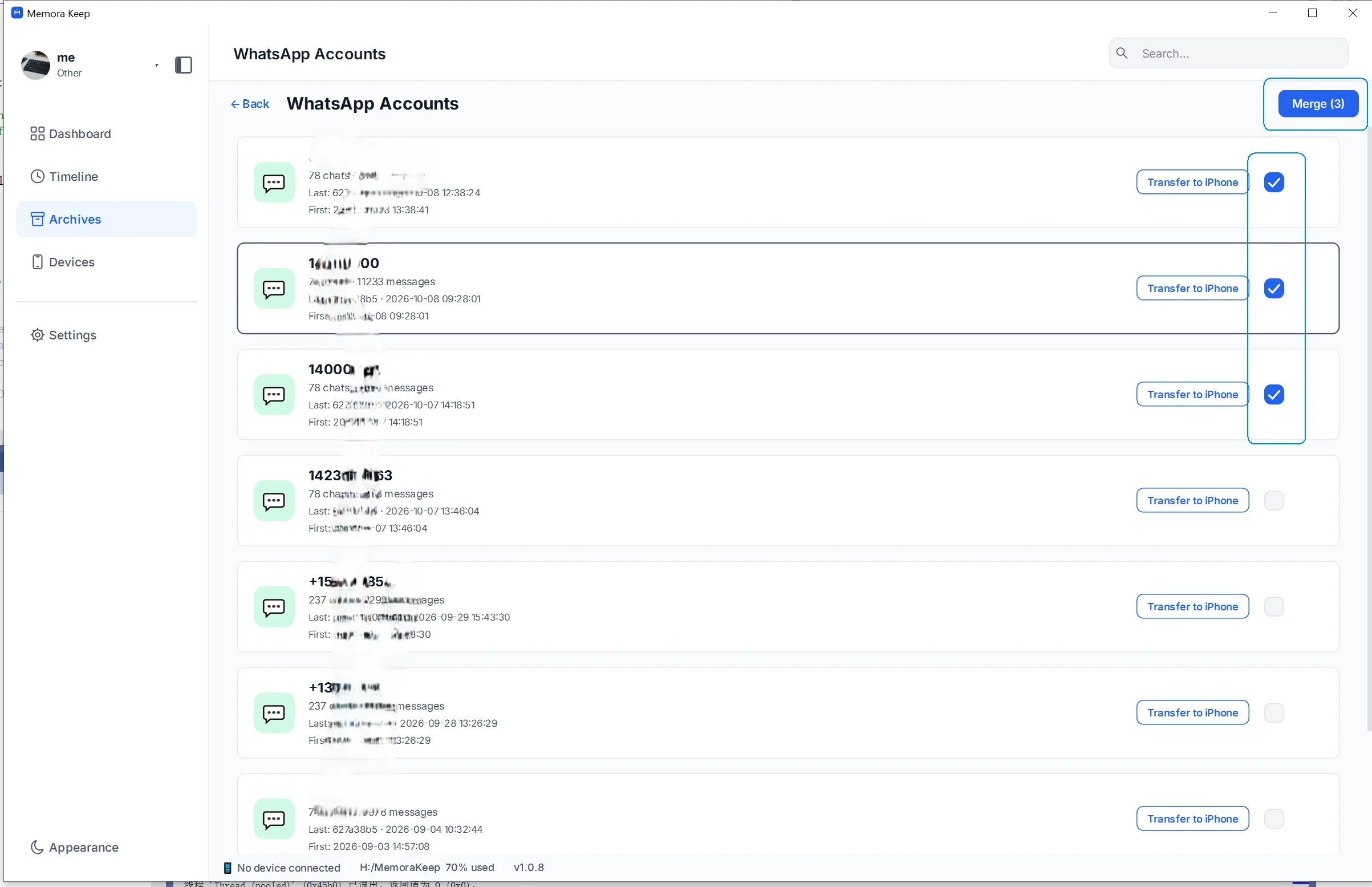
Task: Toggle the sidebar collapse icon
Action: 183,65
